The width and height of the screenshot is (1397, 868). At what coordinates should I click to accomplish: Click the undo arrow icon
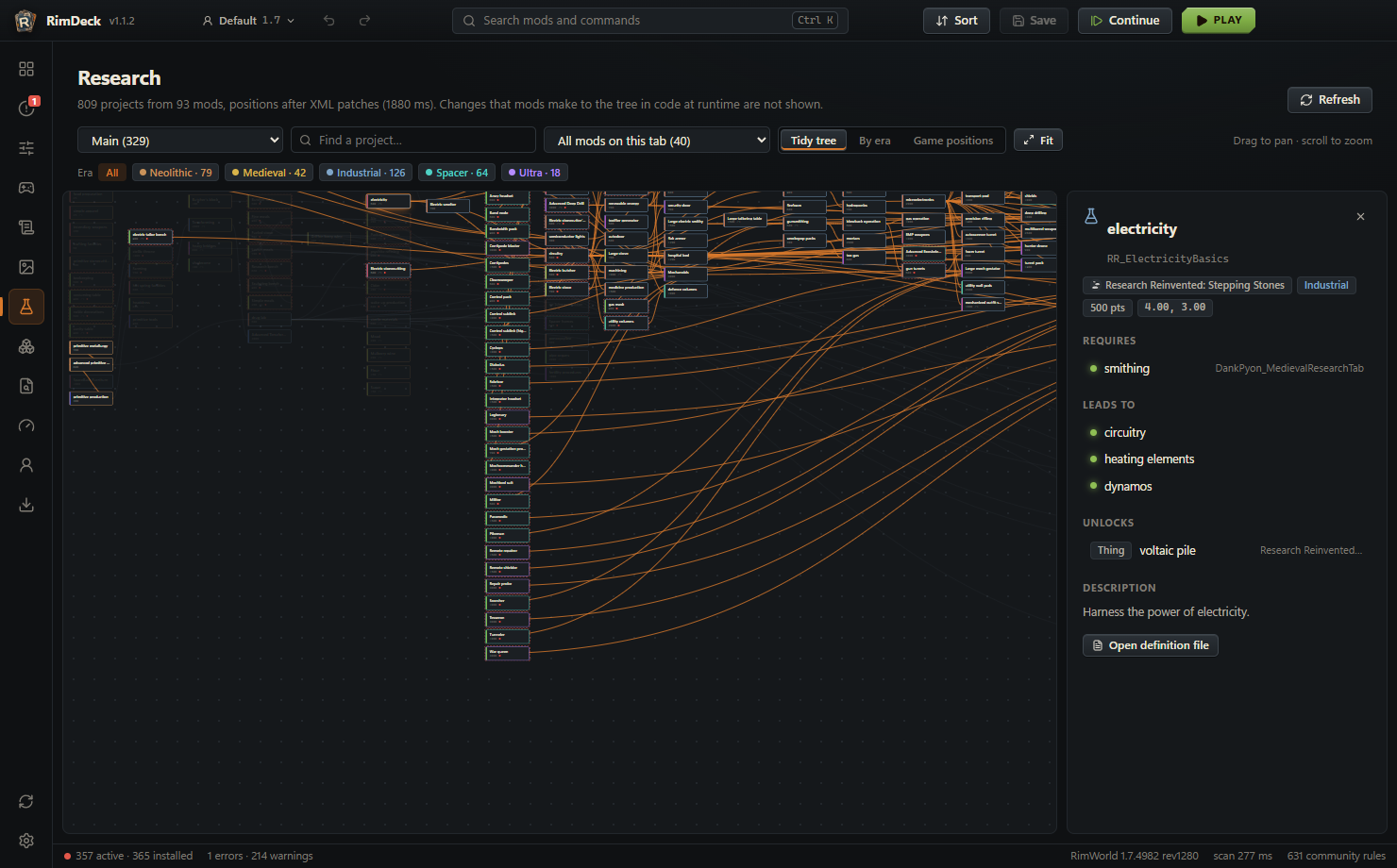329,21
